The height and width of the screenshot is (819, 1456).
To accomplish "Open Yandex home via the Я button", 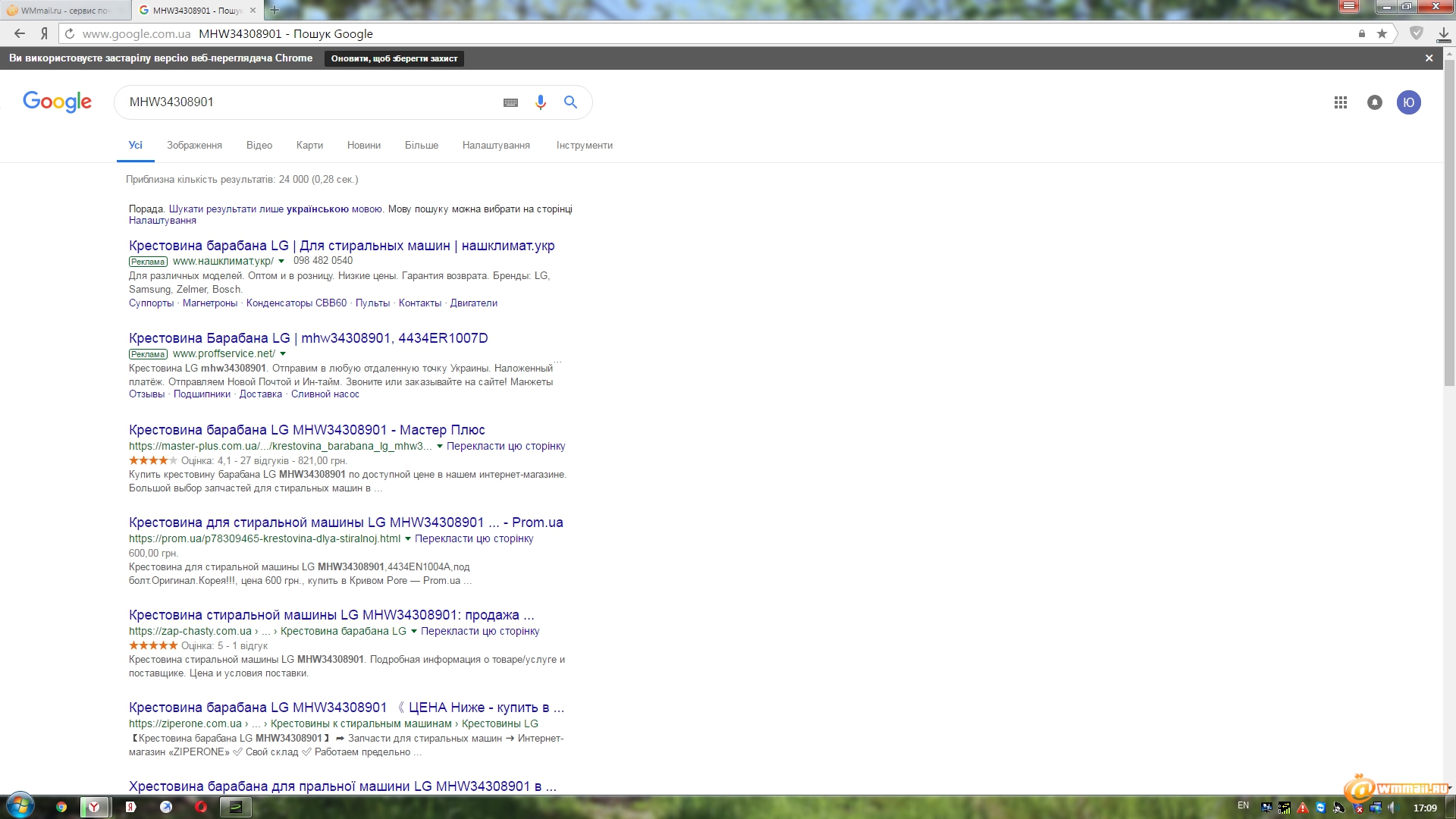I will (x=44, y=33).
